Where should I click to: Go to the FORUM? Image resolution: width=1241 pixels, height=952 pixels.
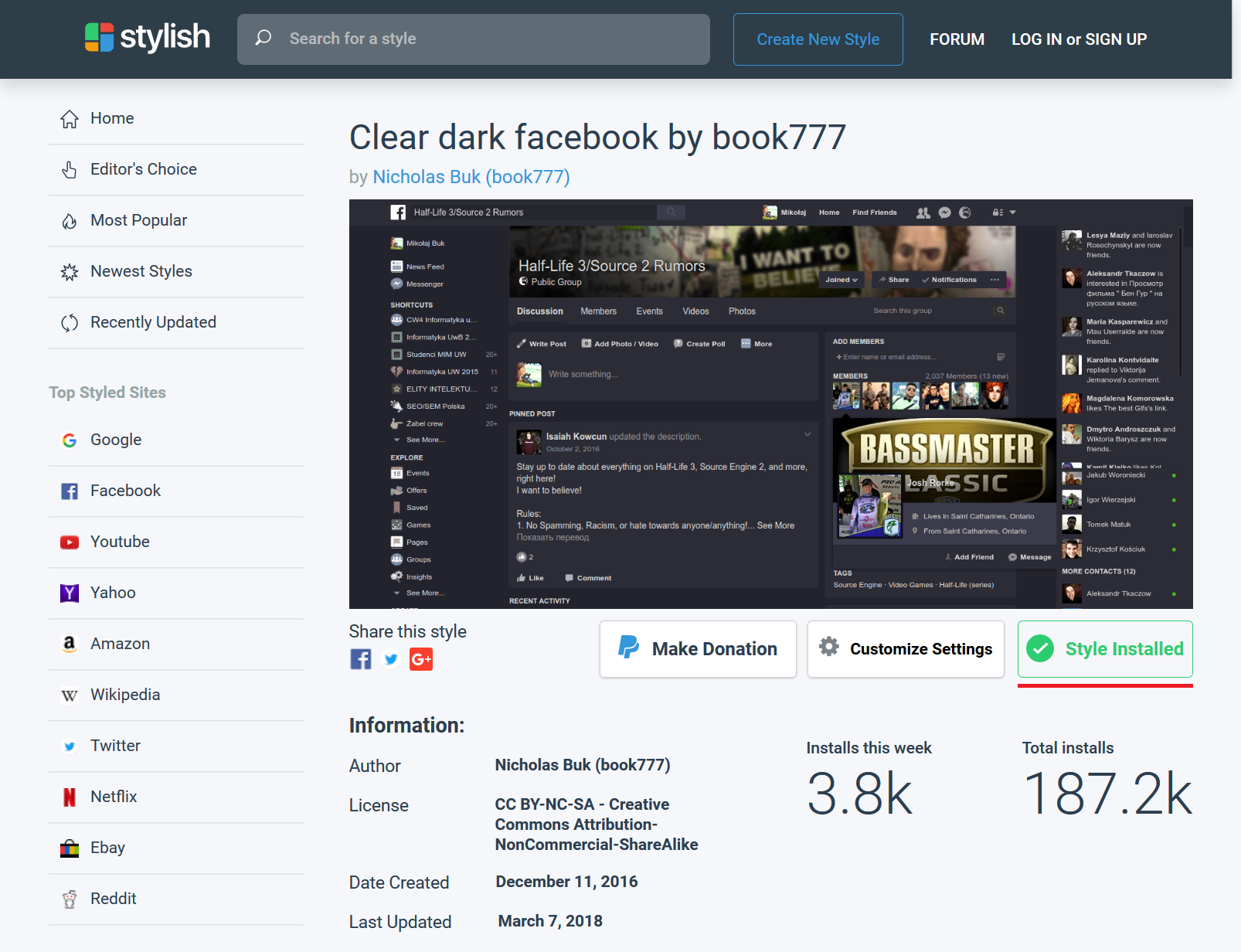coord(957,39)
